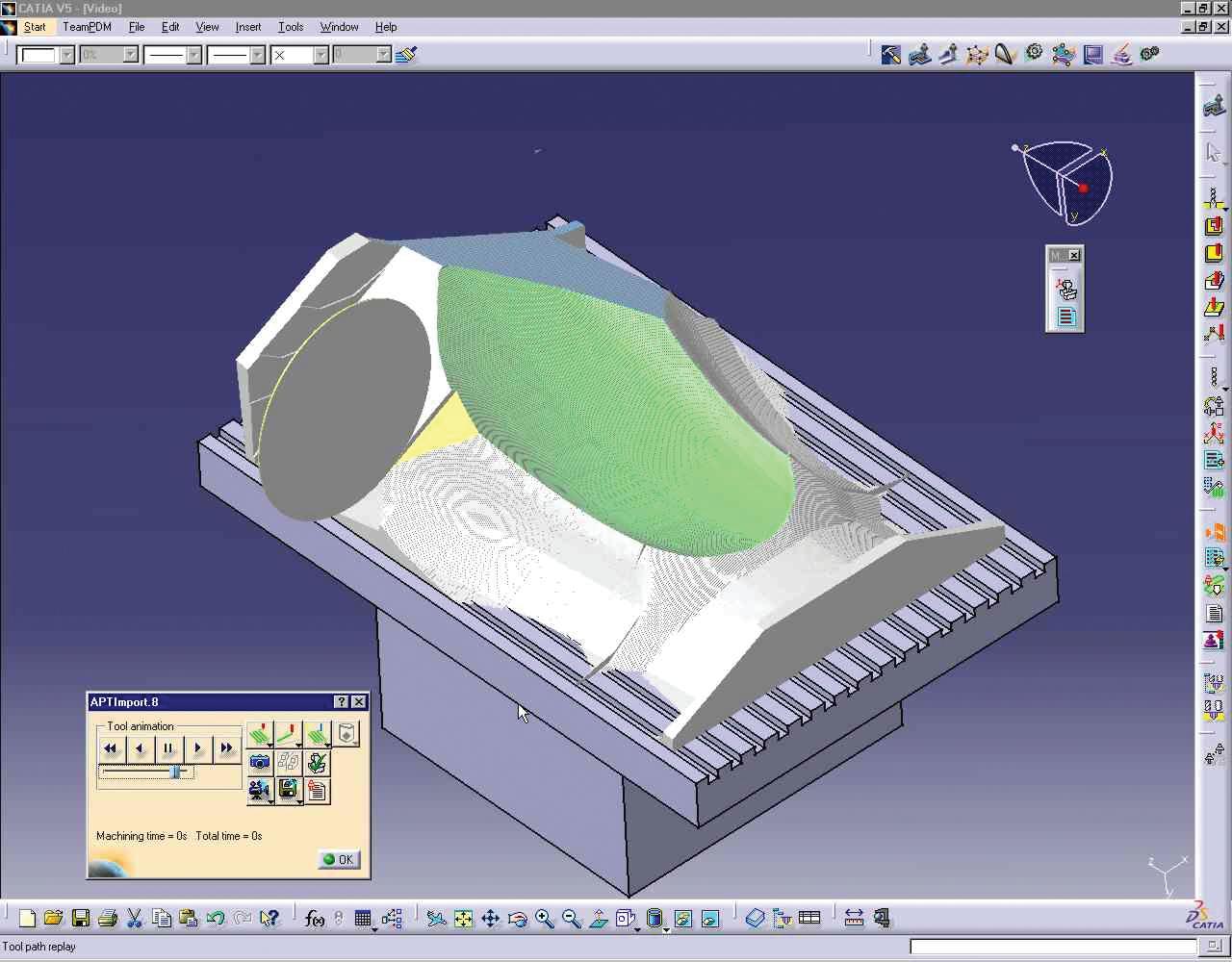Click the document report icon in APTImport.8
Viewport: 1232px width, 962px height.
(x=317, y=791)
